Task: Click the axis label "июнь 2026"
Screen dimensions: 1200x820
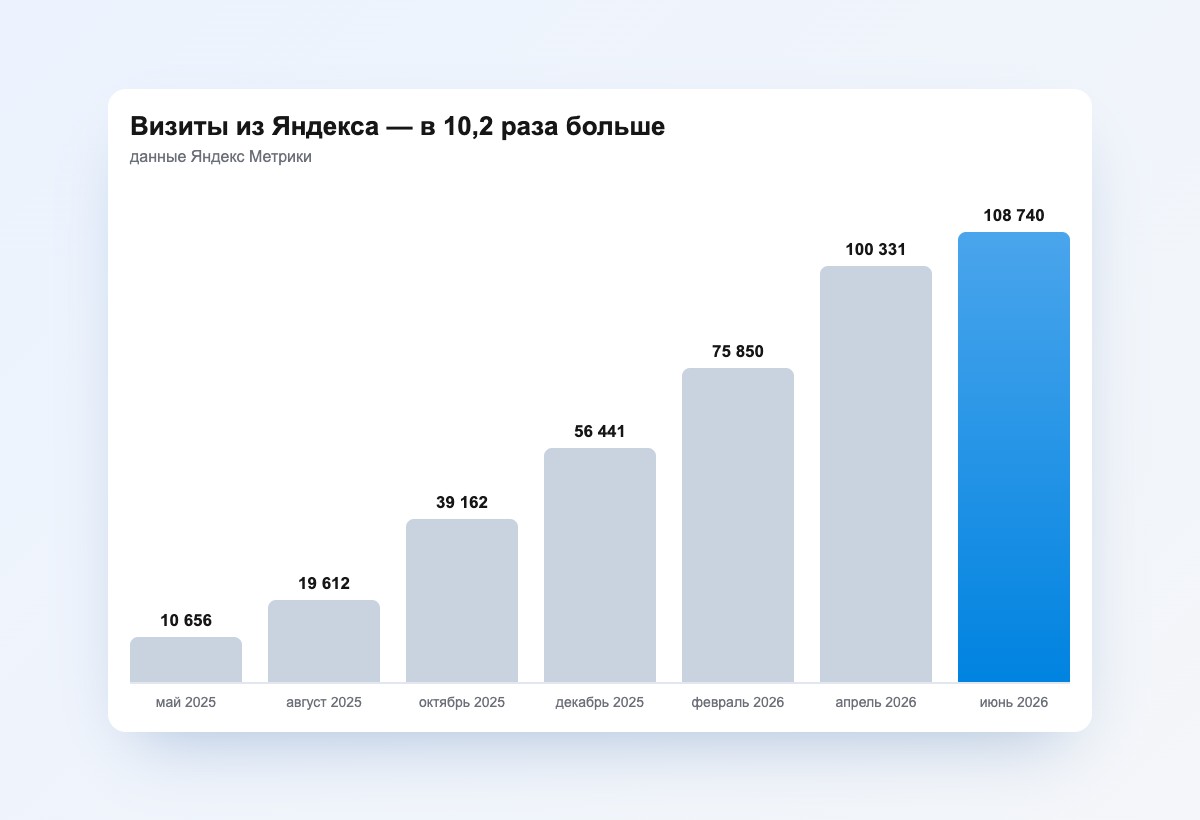Action: click(x=1014, y=703)
